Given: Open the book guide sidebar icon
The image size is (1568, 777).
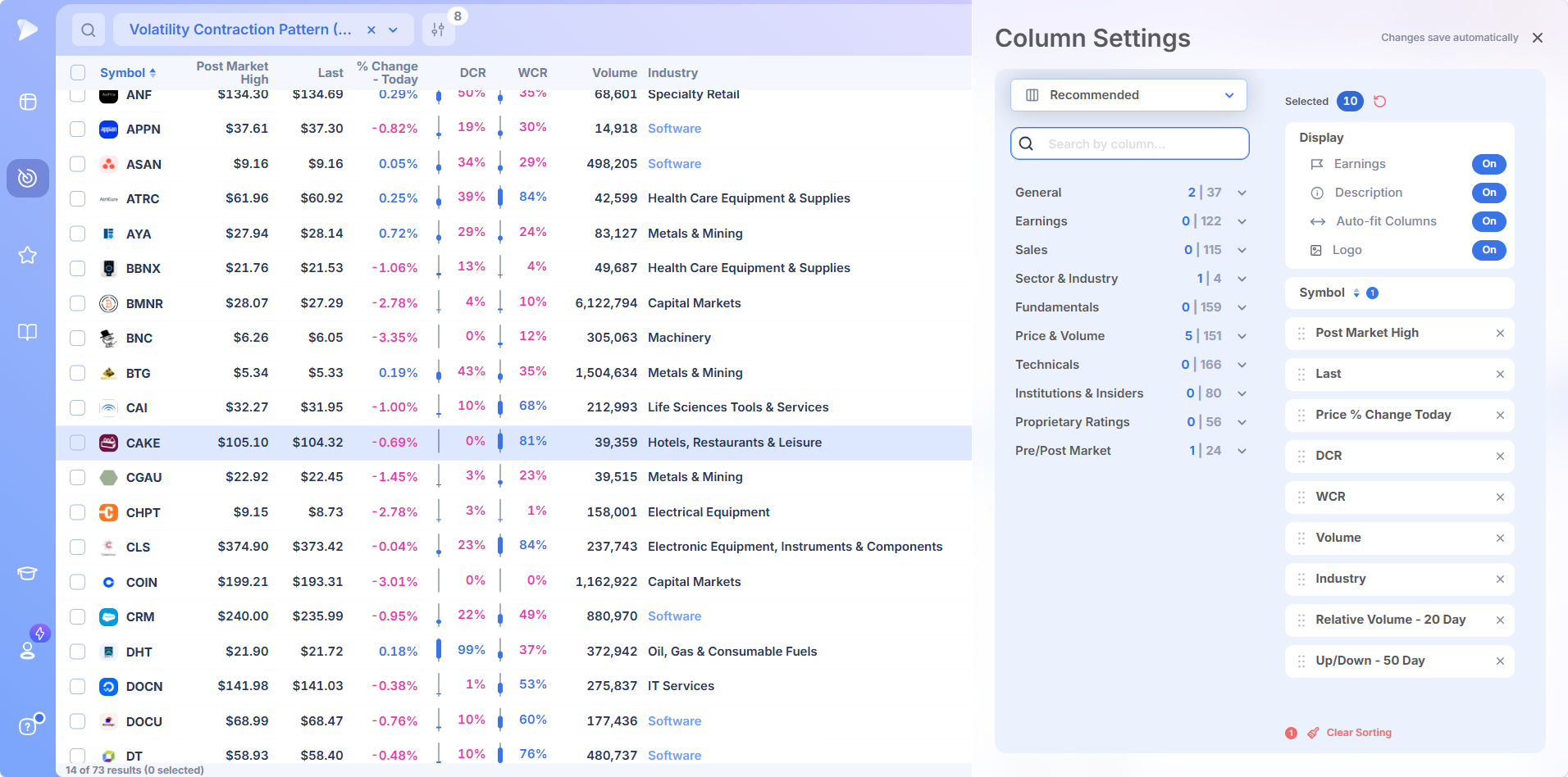Looking at the screenshot, I should pos(28,332).
